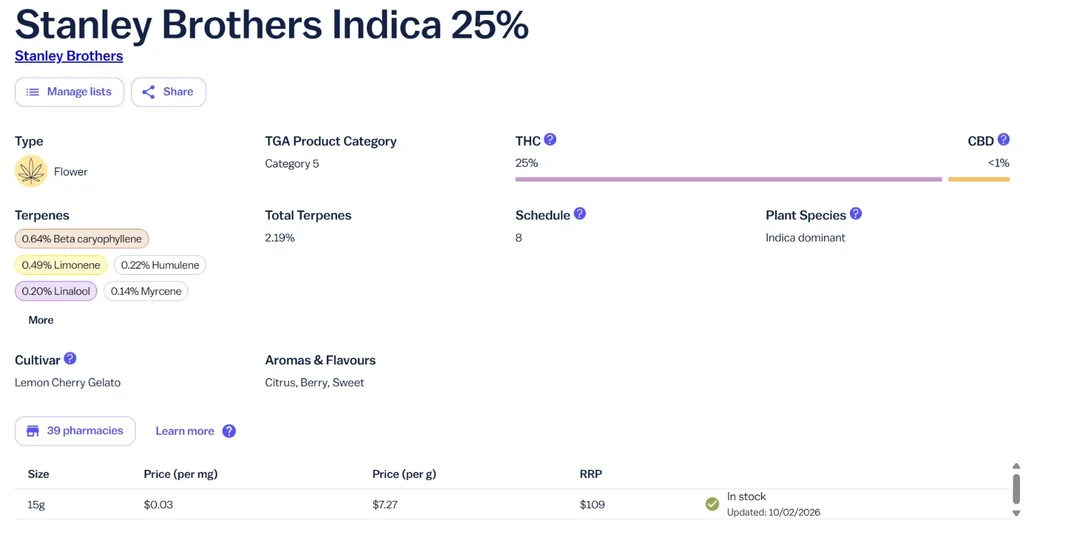Share this product page
The image size is (1080, 540).
click(x=168, y=92)
